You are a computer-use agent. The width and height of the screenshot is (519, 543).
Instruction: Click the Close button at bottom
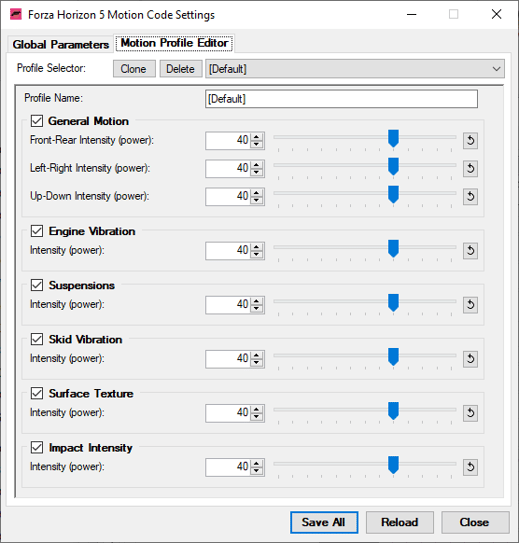[x=475, y=522]
